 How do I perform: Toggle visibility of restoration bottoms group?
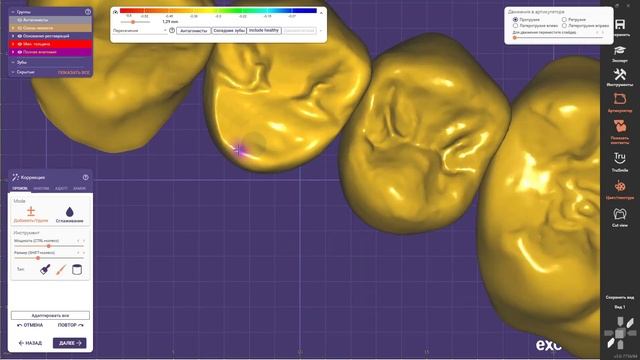pos(20,36)
